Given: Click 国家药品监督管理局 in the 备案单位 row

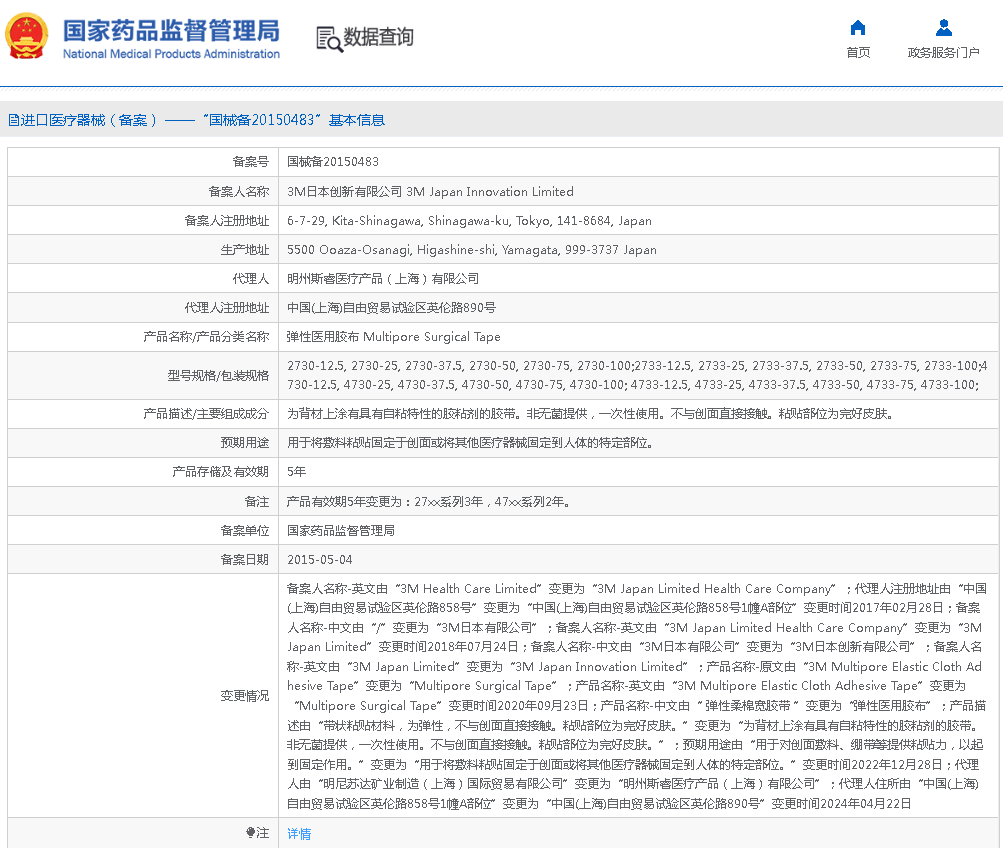Looking at the screenshot, I should click(x=340, y=531).
